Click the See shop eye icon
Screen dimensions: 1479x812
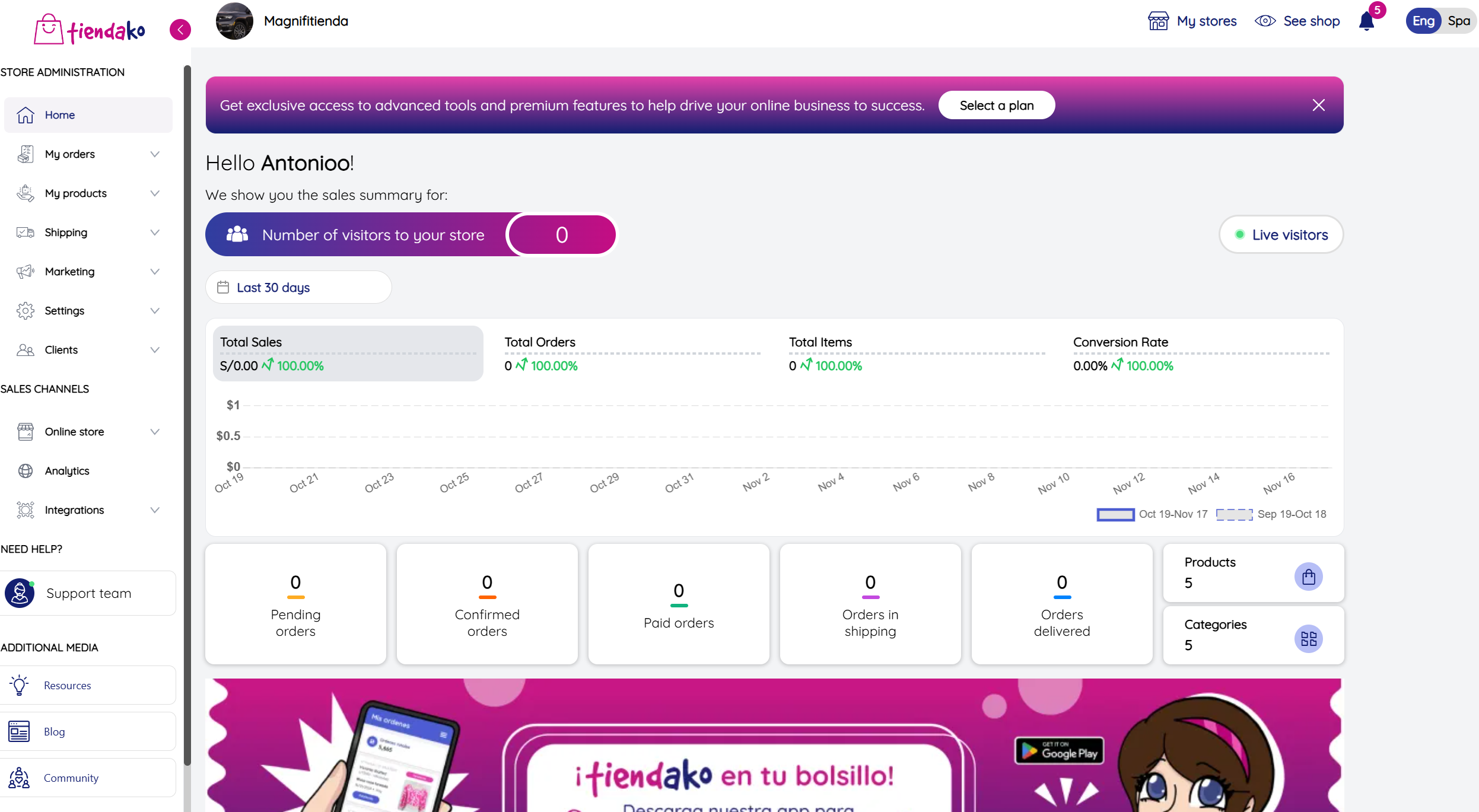pyautogui.click(x=1265, y=21)
